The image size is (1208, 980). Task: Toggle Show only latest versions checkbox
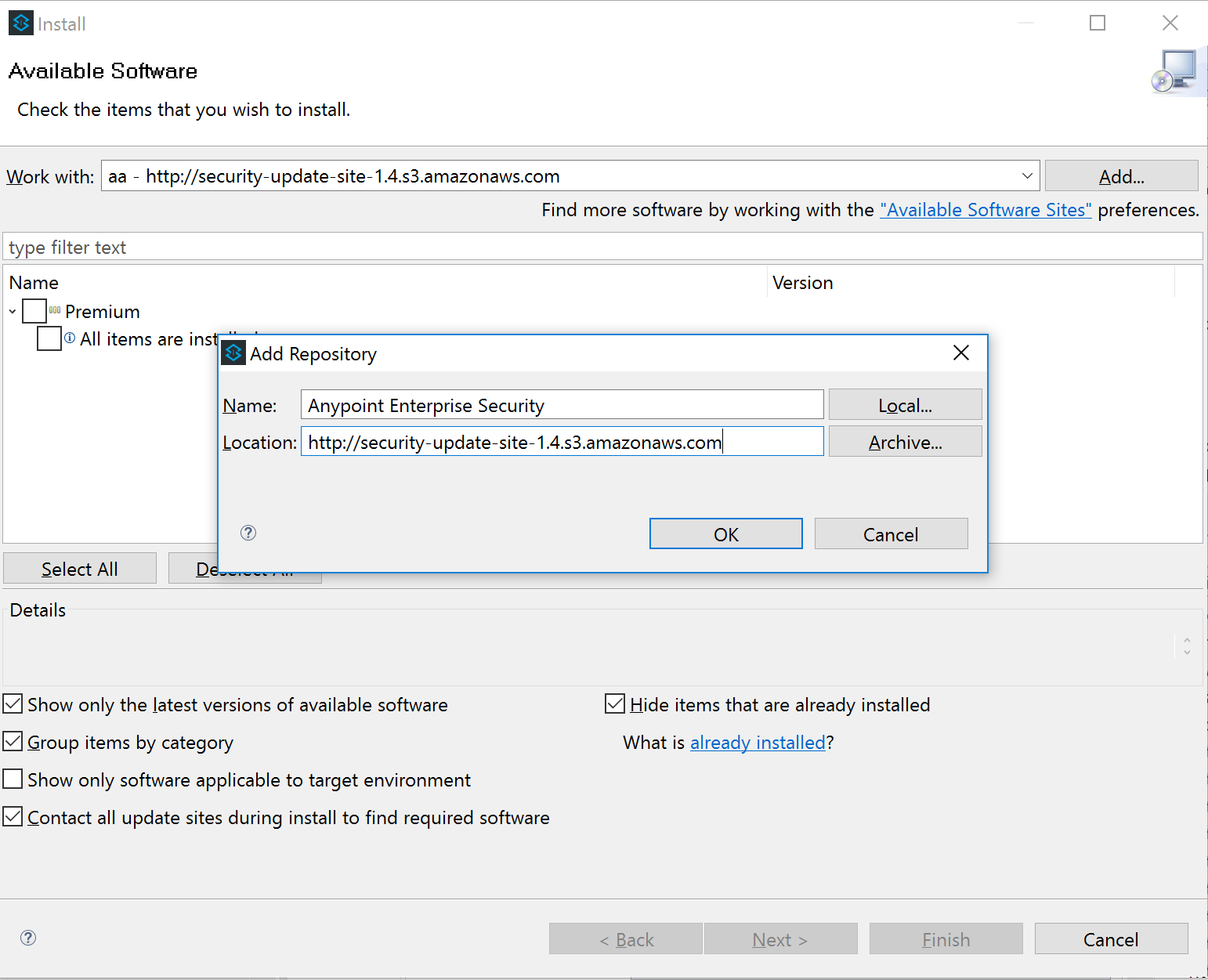pos(13,704)
